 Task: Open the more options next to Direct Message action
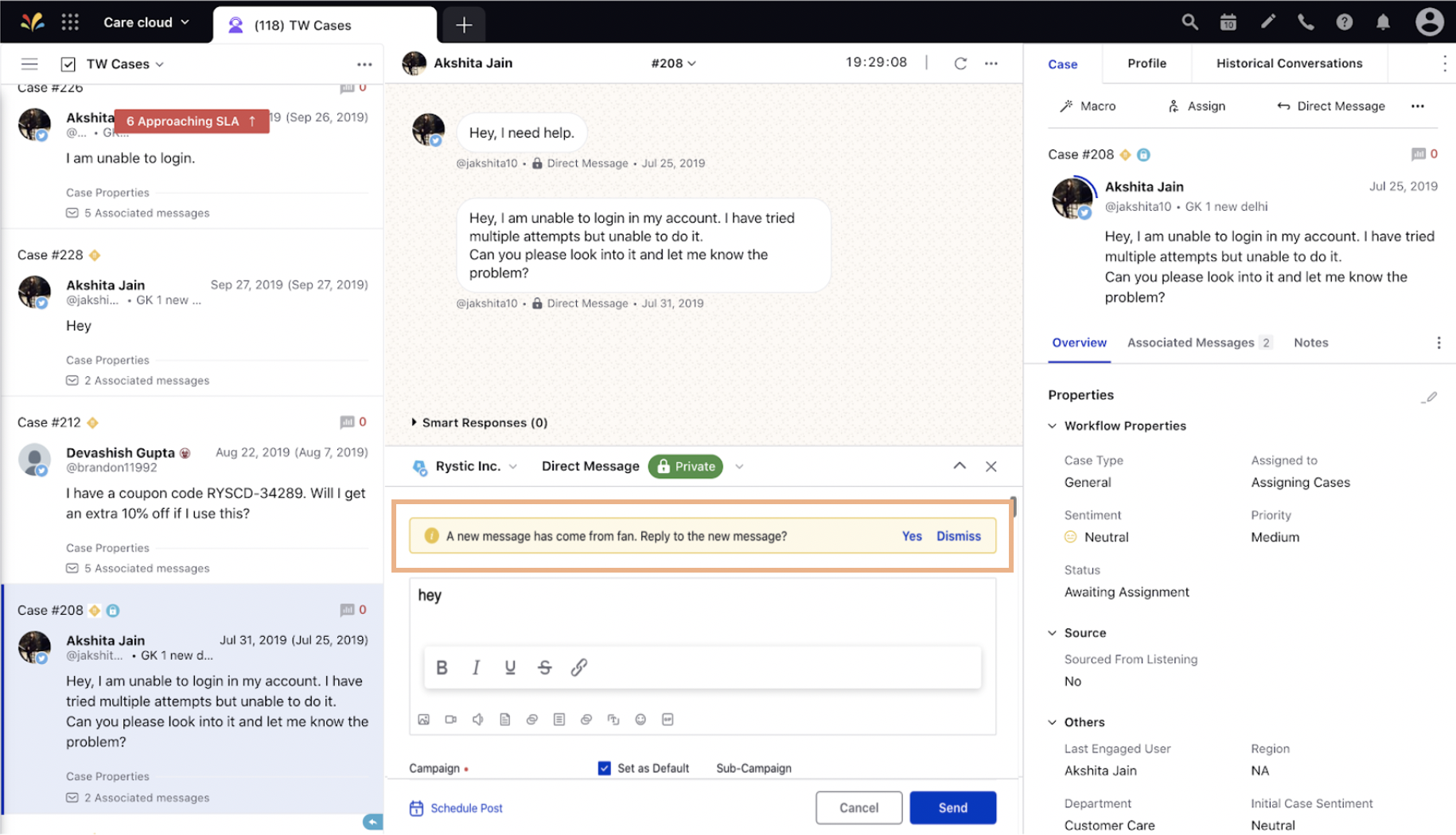click(x=1418, y=106)
